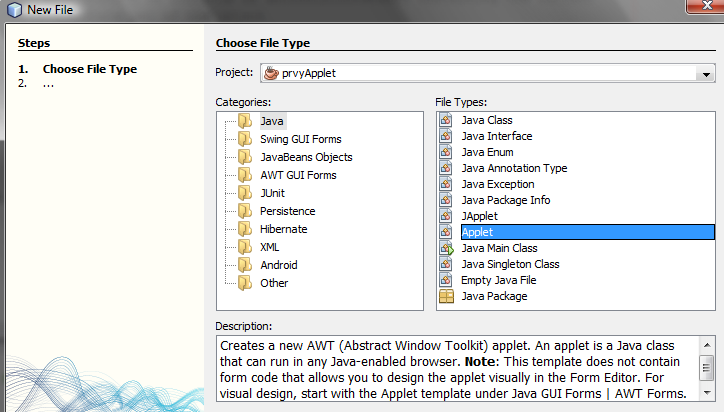Click the Persistence folder icon
Image resolution: width=724 pixels, height=412 pixels.
point(245,211)
